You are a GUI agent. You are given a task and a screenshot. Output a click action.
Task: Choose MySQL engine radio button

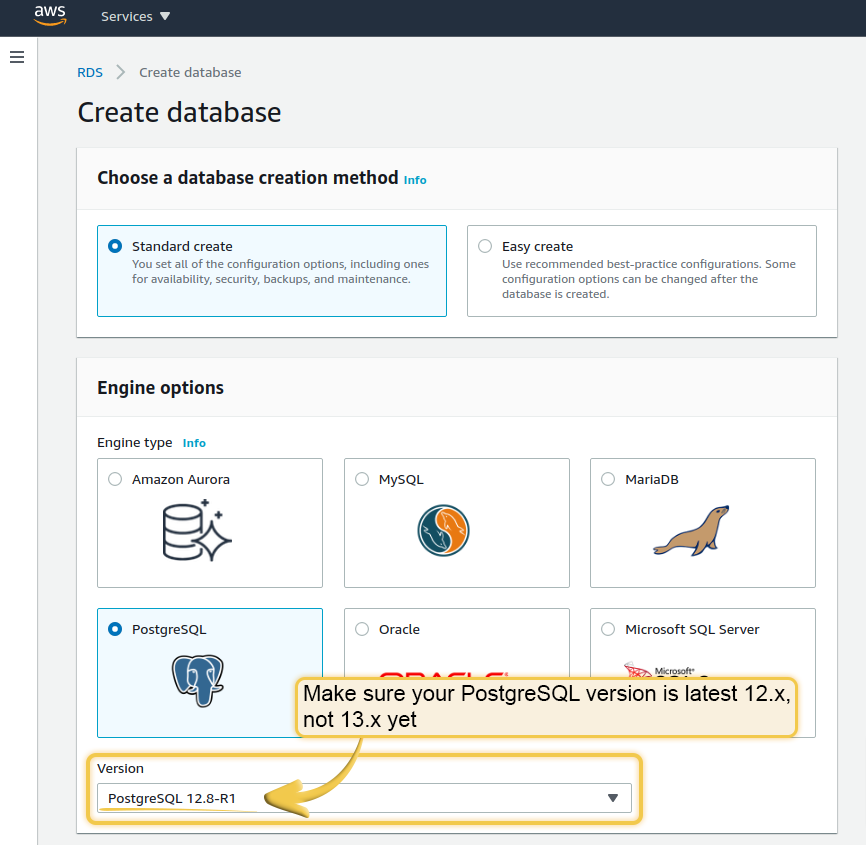tap(362, 479)
